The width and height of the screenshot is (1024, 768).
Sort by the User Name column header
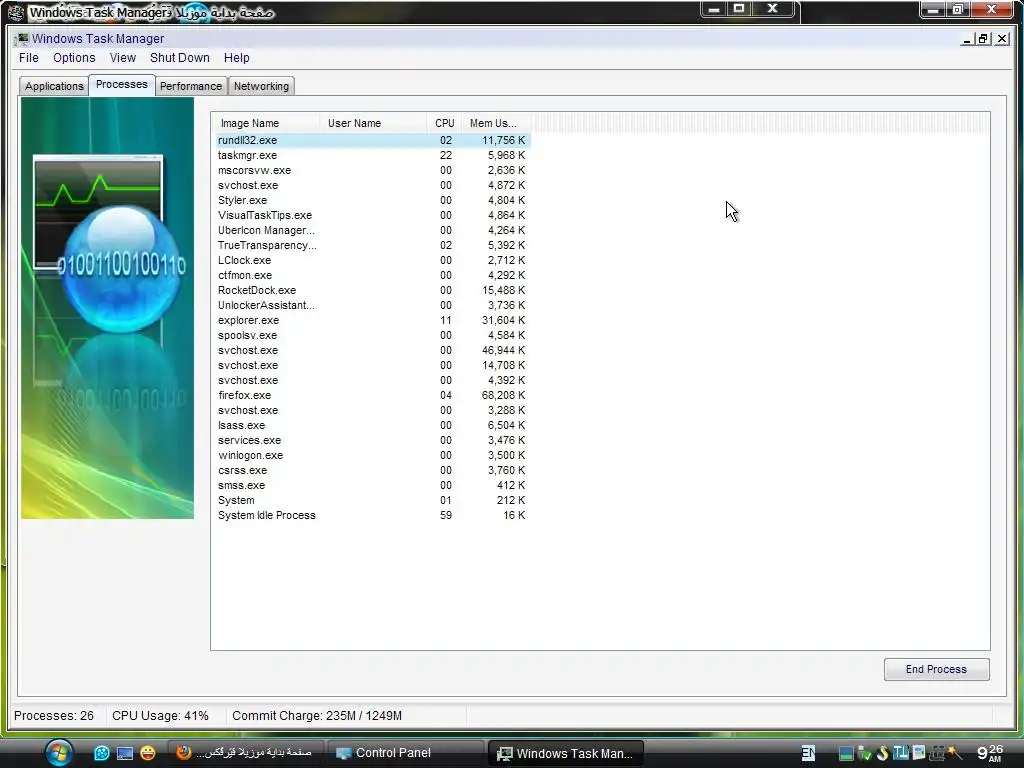pos(374,123)
